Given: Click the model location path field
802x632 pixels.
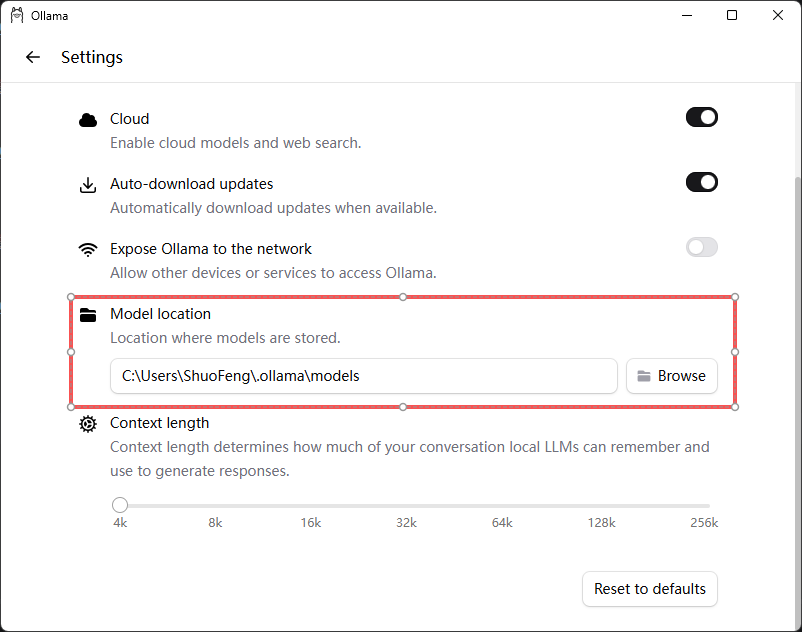Looking at the screenshot, I should click(x=364, y=376).
